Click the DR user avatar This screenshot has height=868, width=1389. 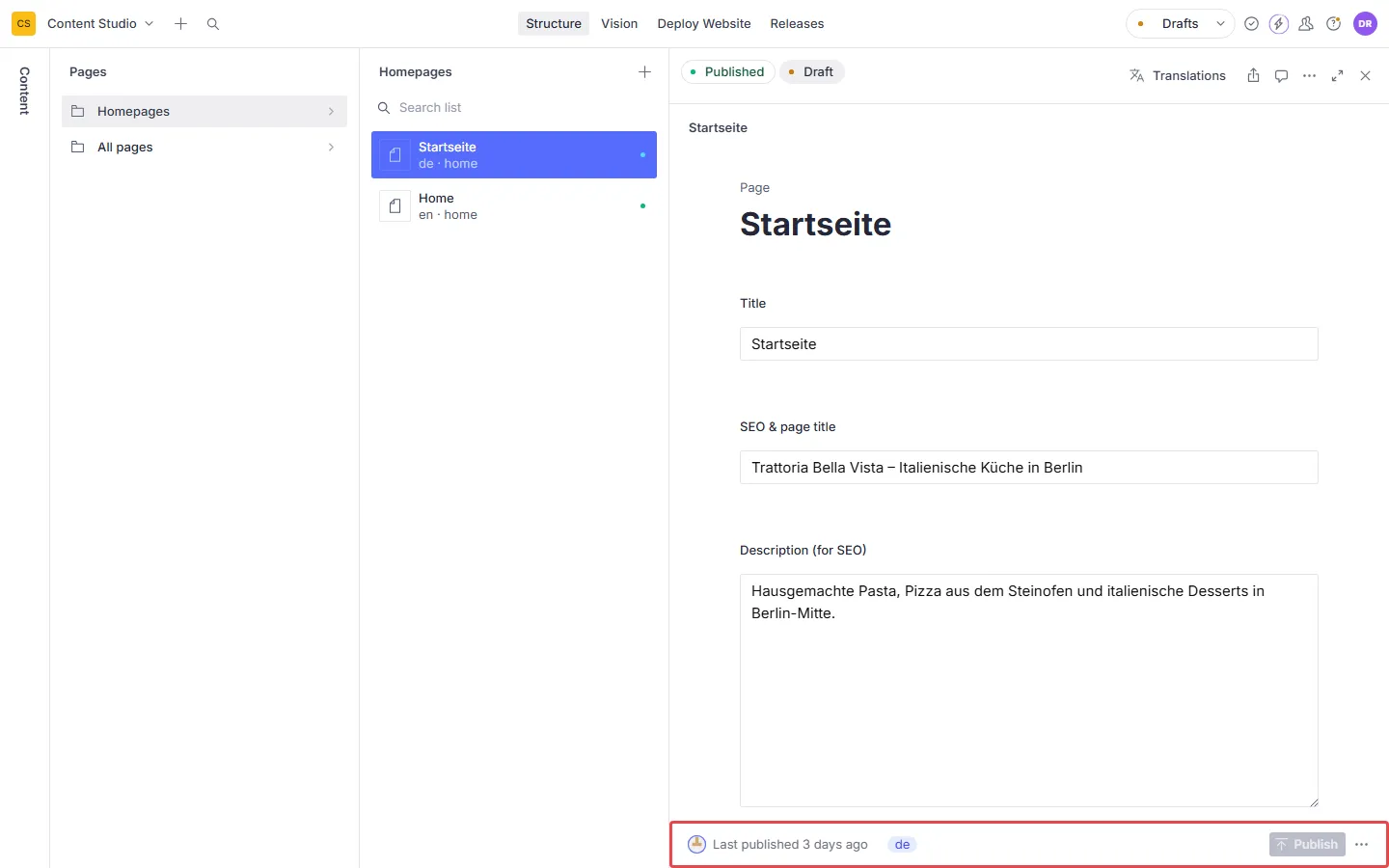tap(1365, 23)
